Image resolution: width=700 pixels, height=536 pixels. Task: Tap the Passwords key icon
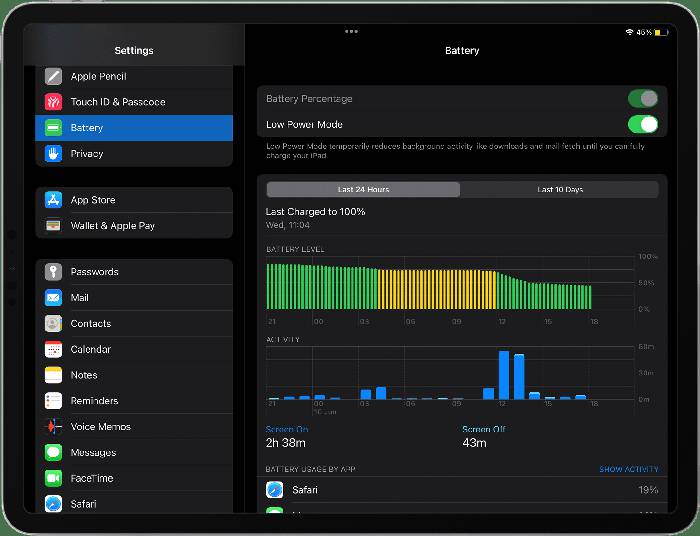click(53, 271)
